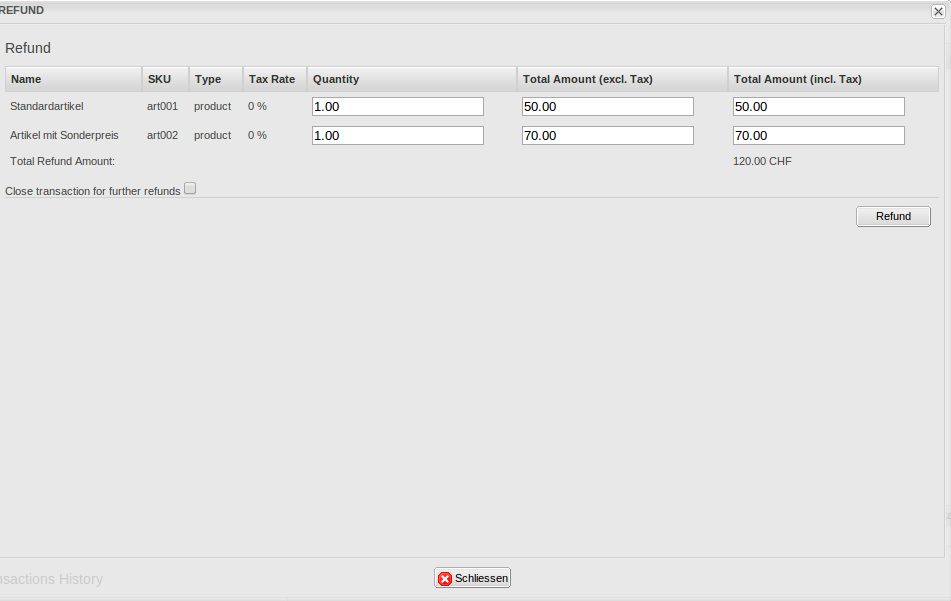Enable 'Close transaction for further refunds' checkbox

point(190,189)
